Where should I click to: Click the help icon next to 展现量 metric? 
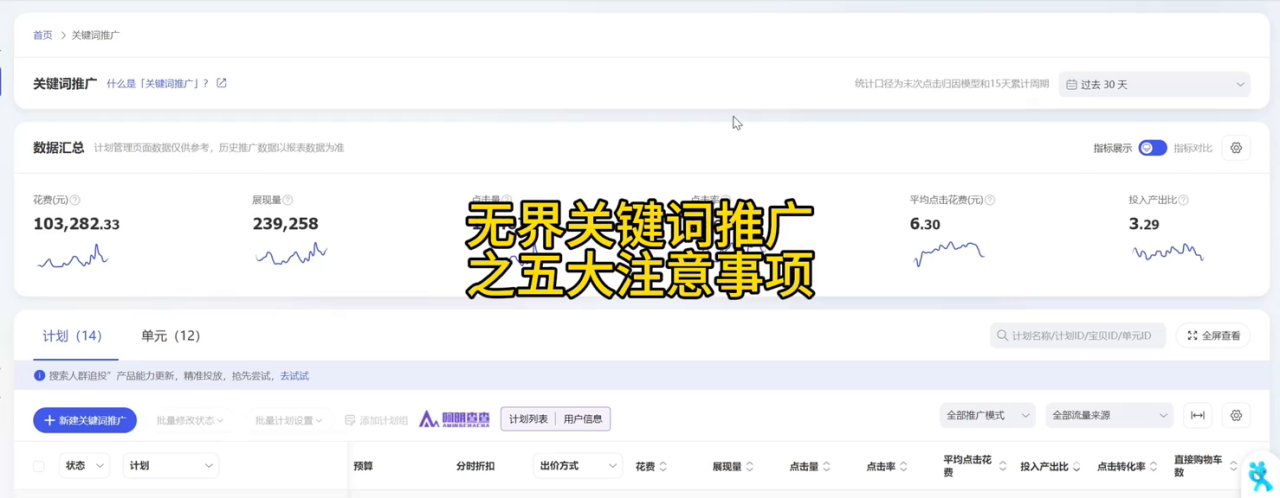pos(288,200)
